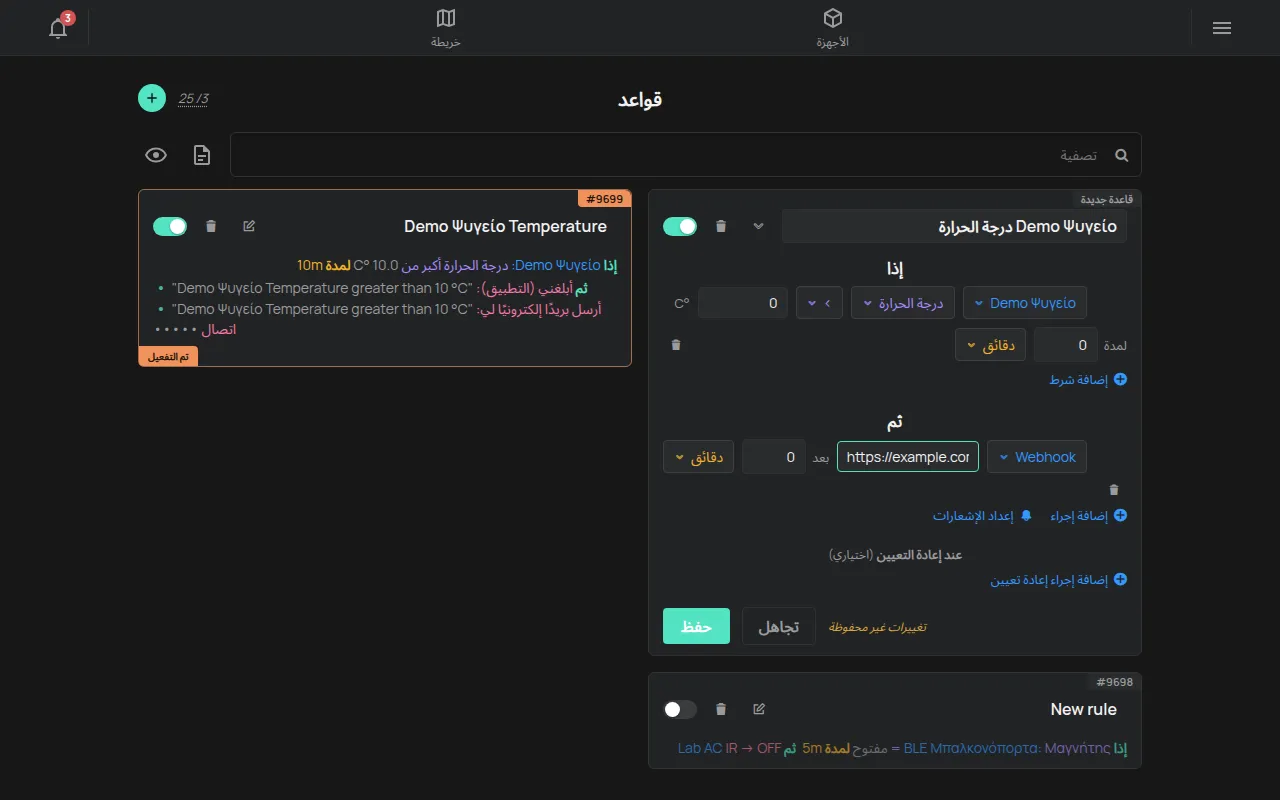Click the 25/3 rule count text
The image size is (1280, 800).
pyautogui.click(x=194, y=98)
